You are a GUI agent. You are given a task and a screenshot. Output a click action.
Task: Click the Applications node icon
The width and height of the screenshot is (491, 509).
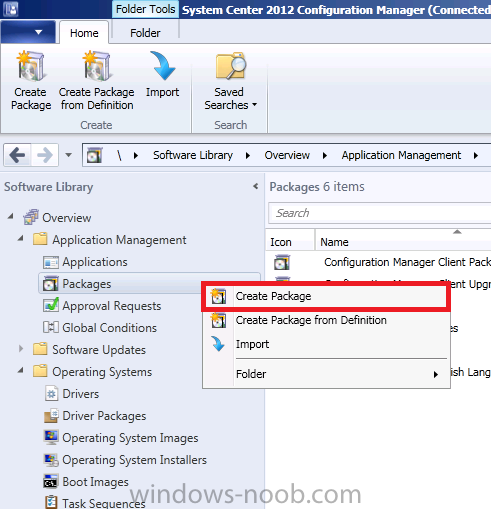[x=51, y=262]
